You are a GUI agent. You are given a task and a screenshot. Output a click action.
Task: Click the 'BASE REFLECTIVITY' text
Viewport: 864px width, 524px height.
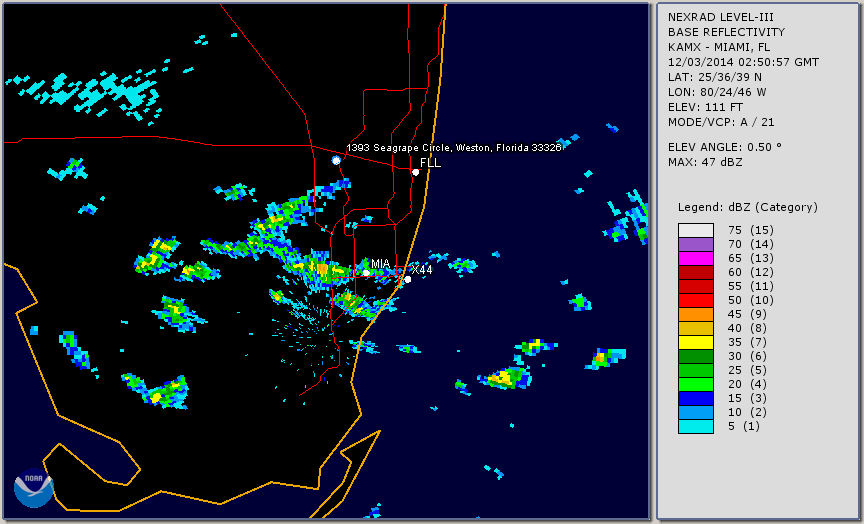[x=726, y=33]
